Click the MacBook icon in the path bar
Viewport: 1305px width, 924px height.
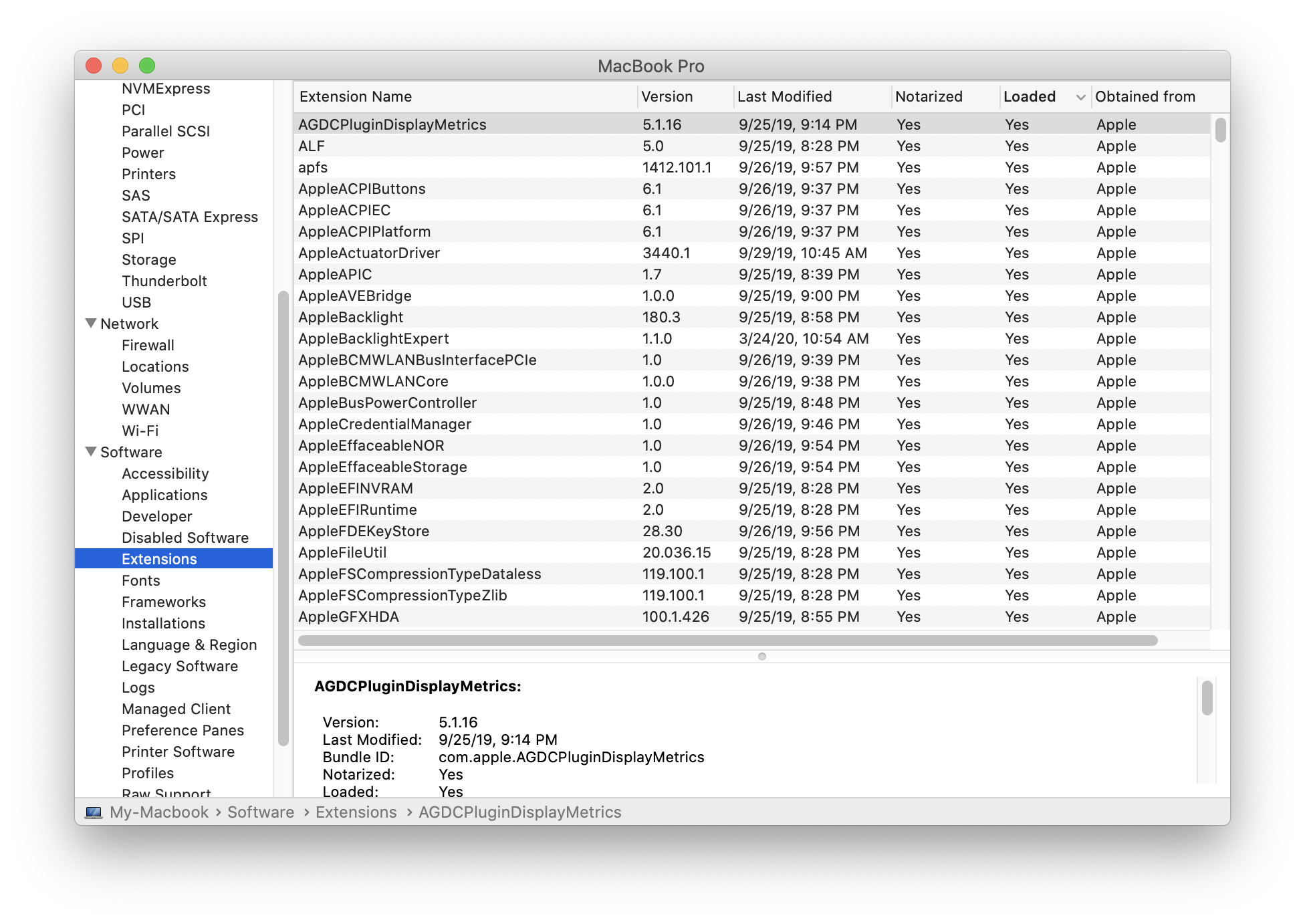(94, 812)
